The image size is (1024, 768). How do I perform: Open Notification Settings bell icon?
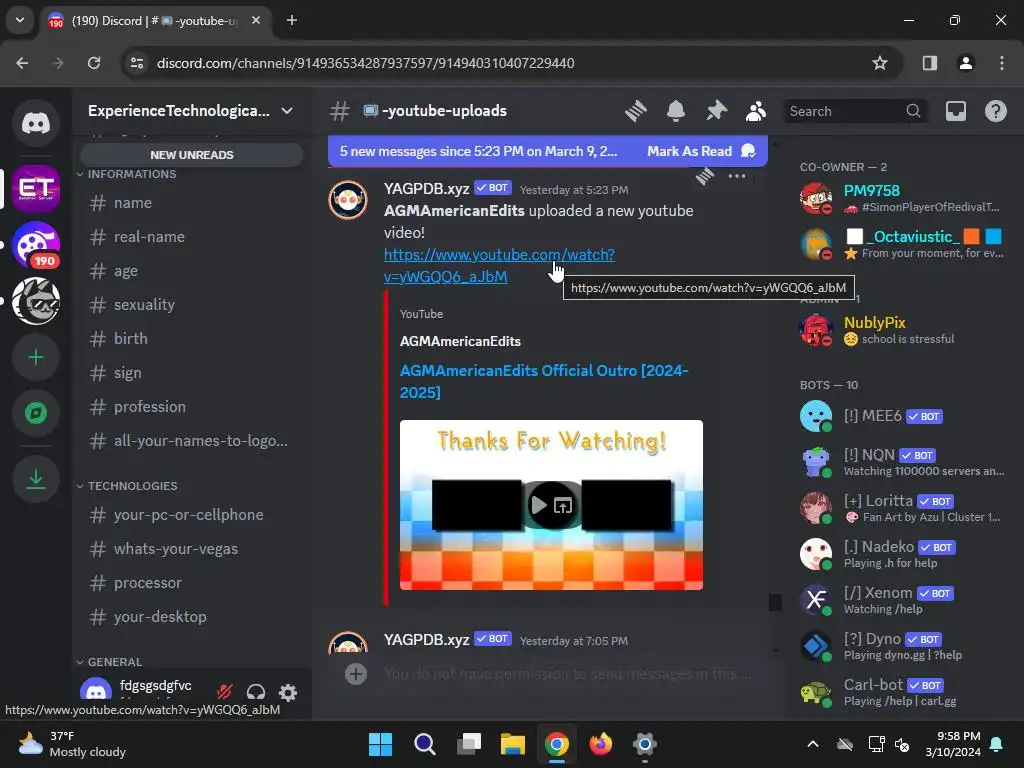pos(676,111)
